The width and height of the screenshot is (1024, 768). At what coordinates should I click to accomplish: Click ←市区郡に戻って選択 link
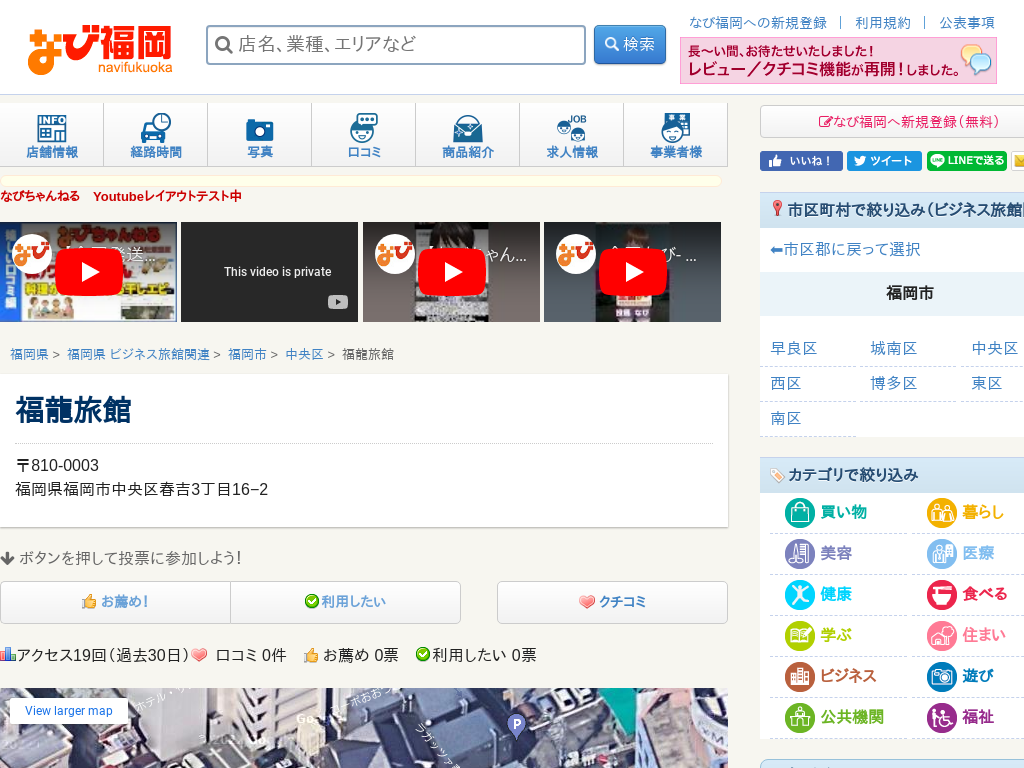[846, 249]
